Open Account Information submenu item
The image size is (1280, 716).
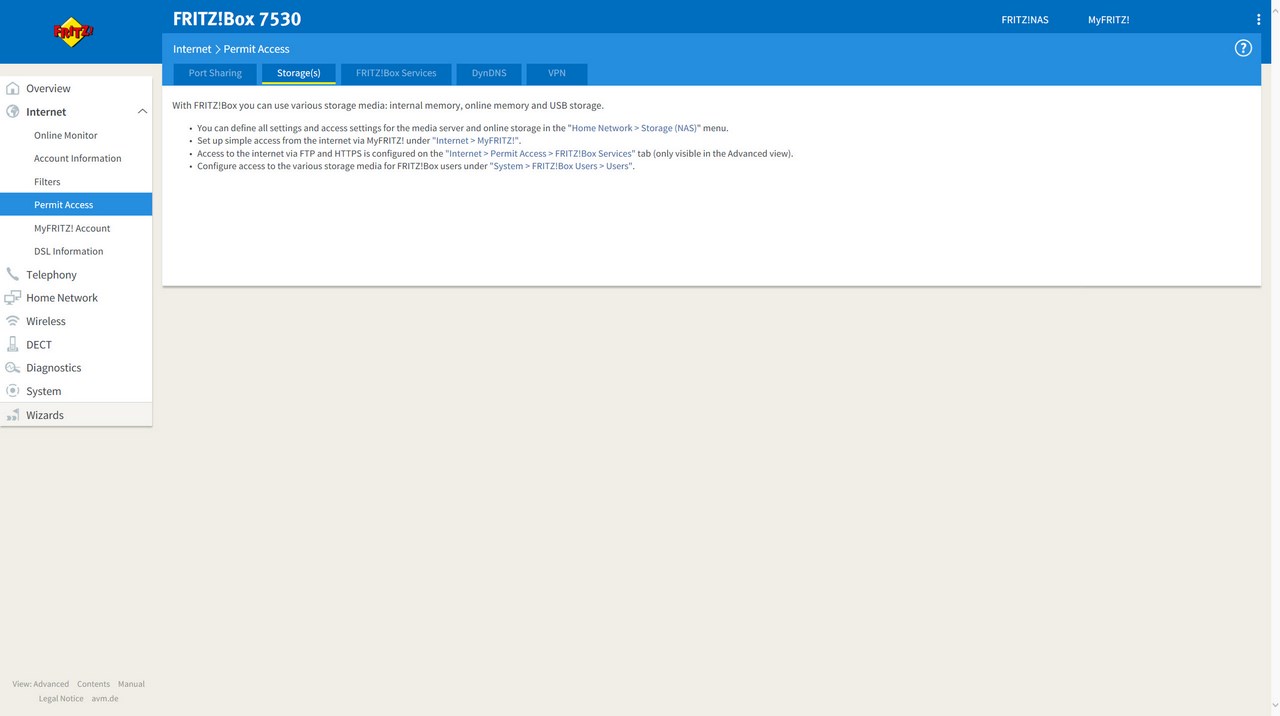[78, 158]
